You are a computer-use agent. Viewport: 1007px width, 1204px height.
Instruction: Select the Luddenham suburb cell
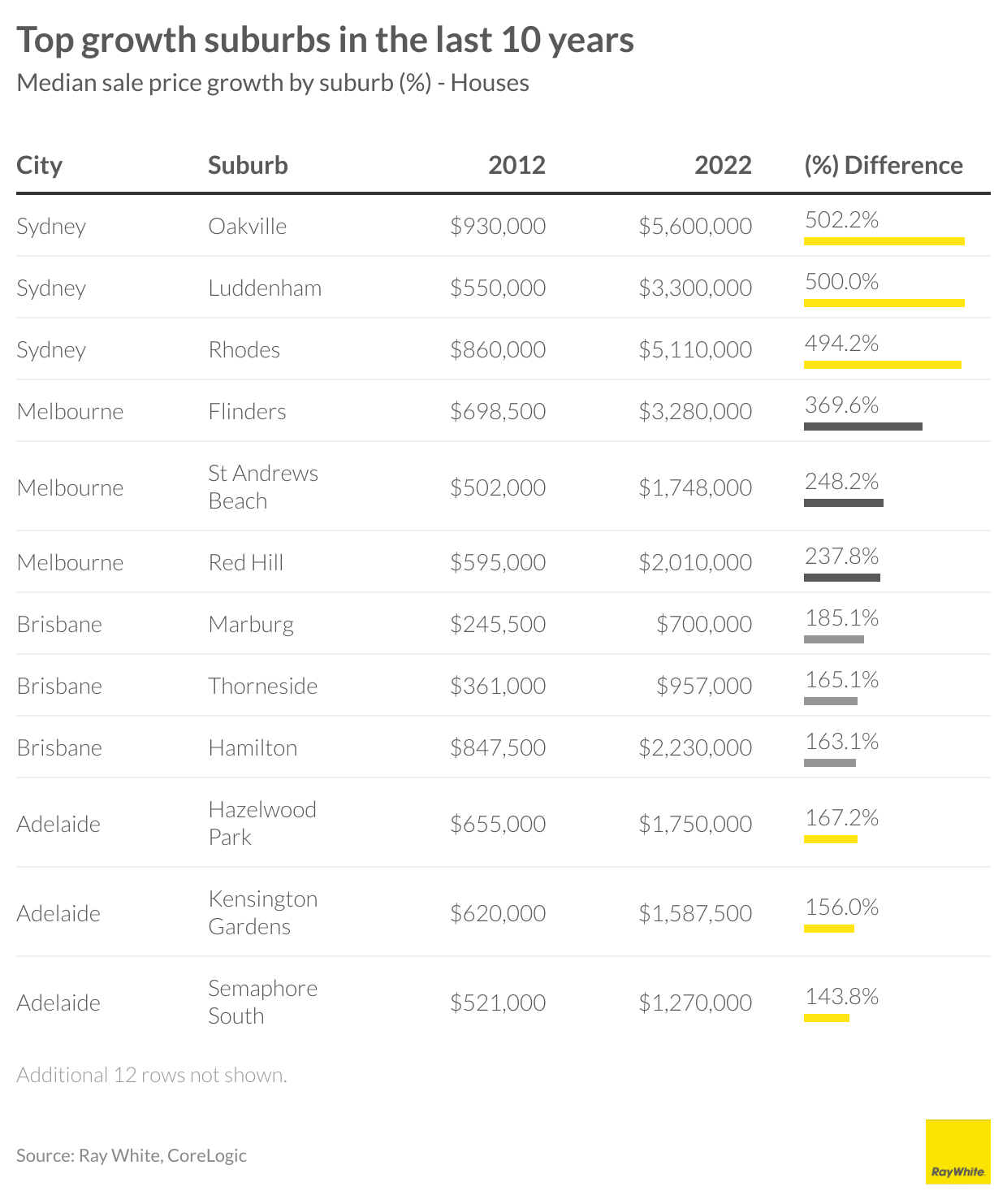click(x=265, y=288)
